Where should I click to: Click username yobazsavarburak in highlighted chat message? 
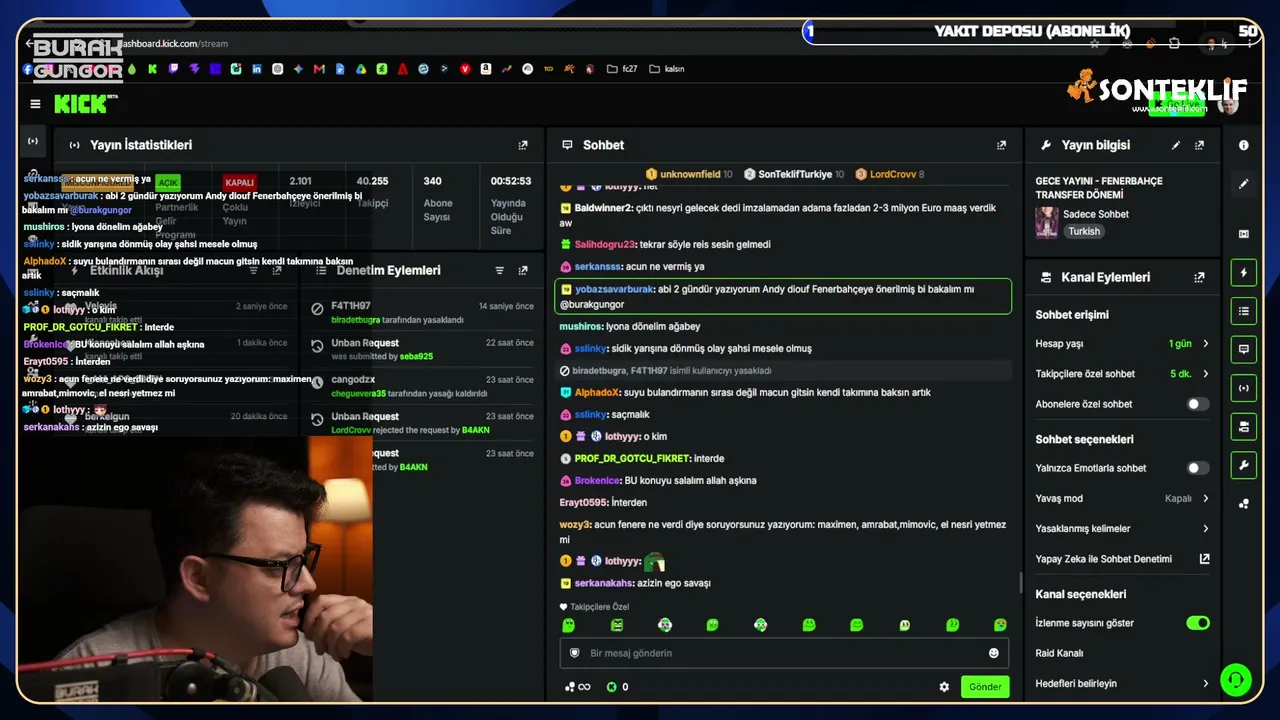tap(614, 289)
